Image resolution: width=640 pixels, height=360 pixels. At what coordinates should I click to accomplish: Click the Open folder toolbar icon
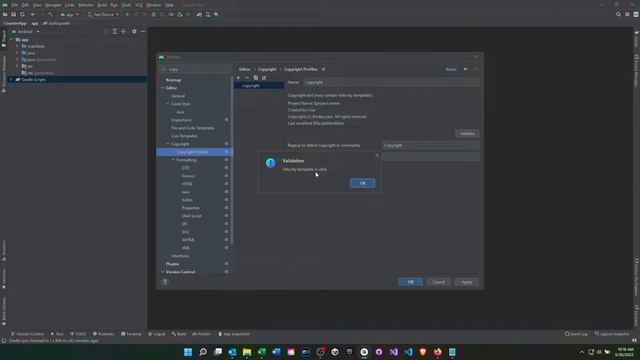pos(5,15)
